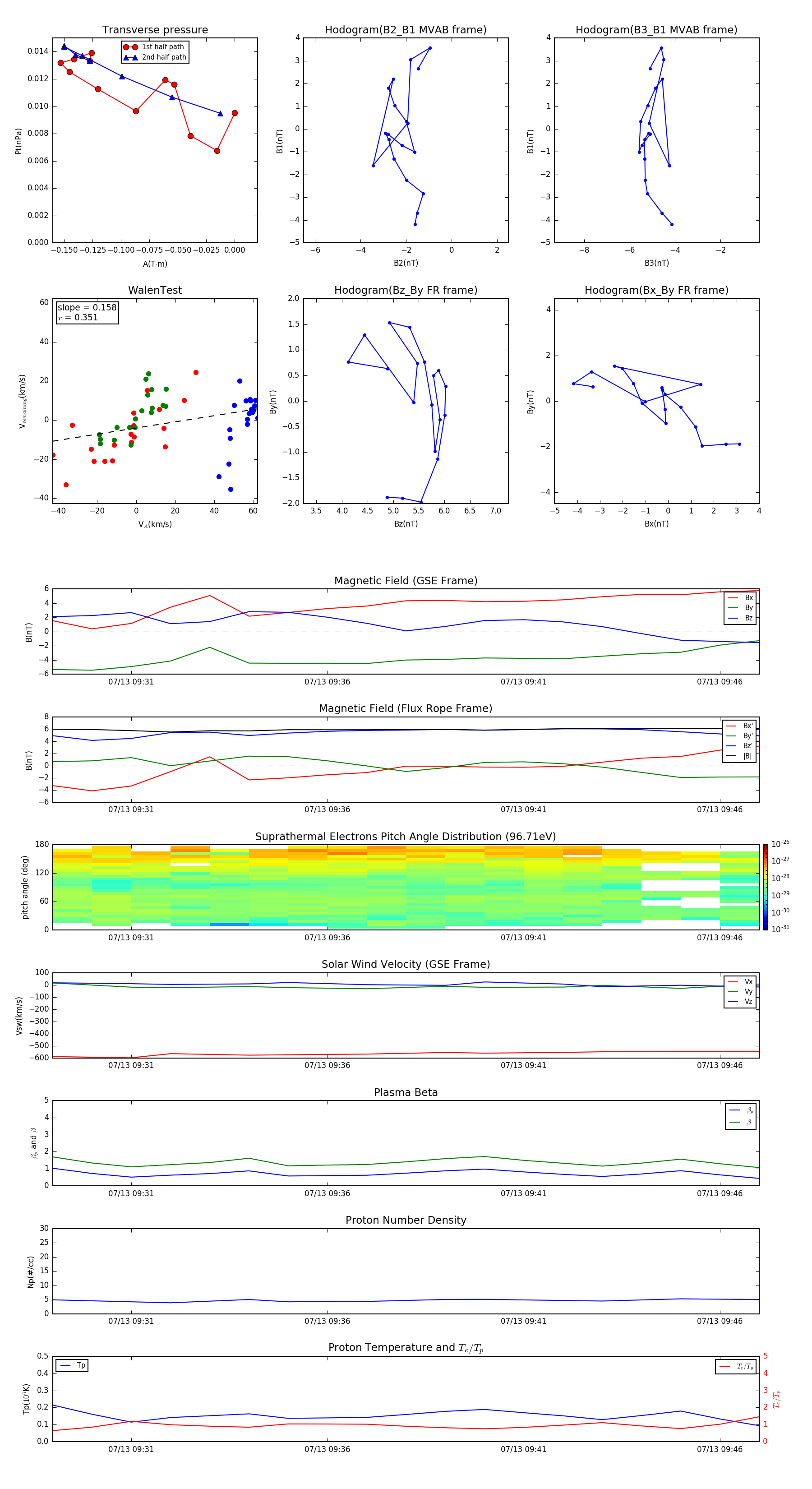Click the 'Transverse pressure' plot title

coord(155,30)
